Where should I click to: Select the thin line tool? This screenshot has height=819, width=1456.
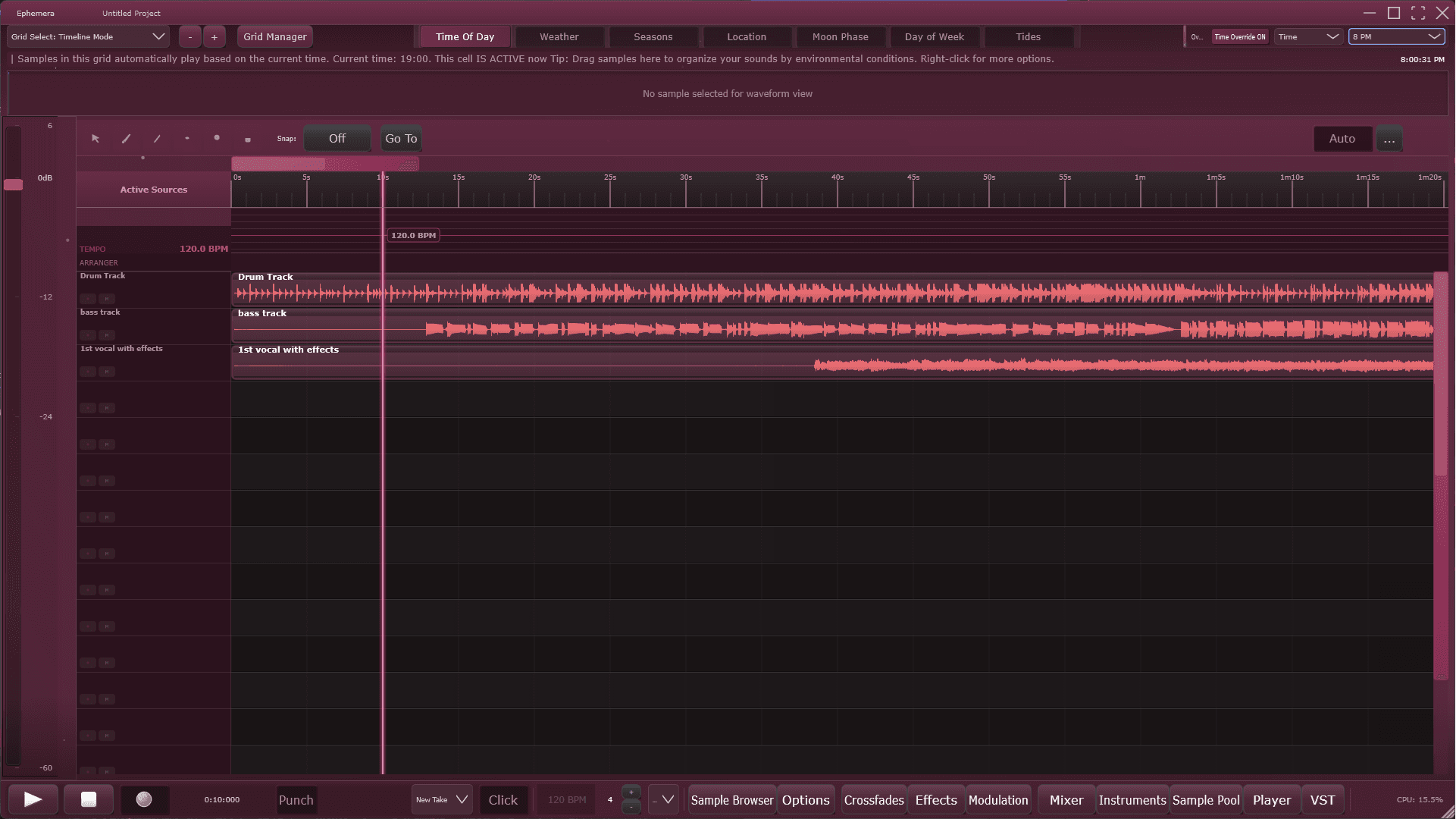(157, 139)
